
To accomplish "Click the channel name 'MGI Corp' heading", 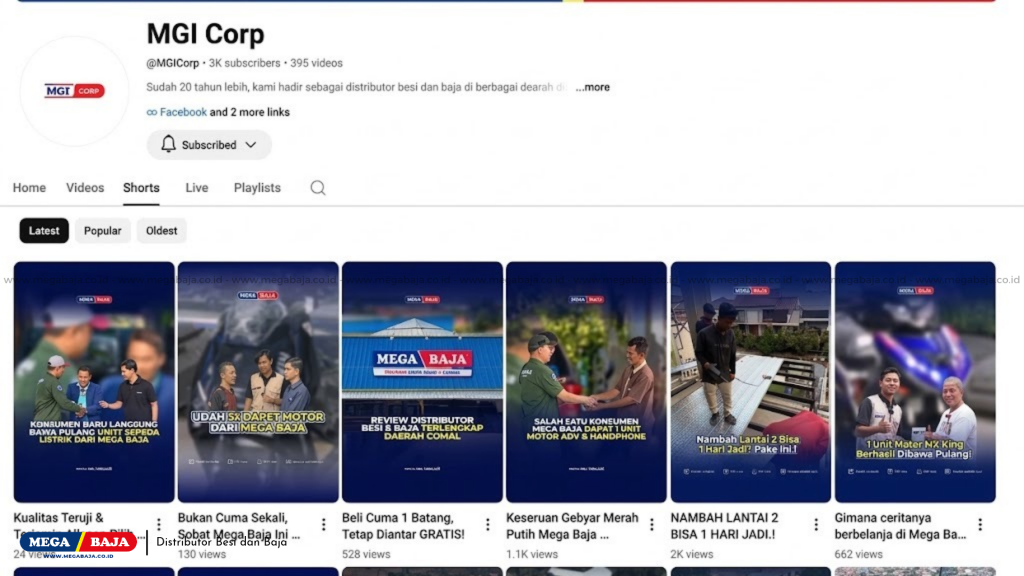I will click(x=205, y=34).
